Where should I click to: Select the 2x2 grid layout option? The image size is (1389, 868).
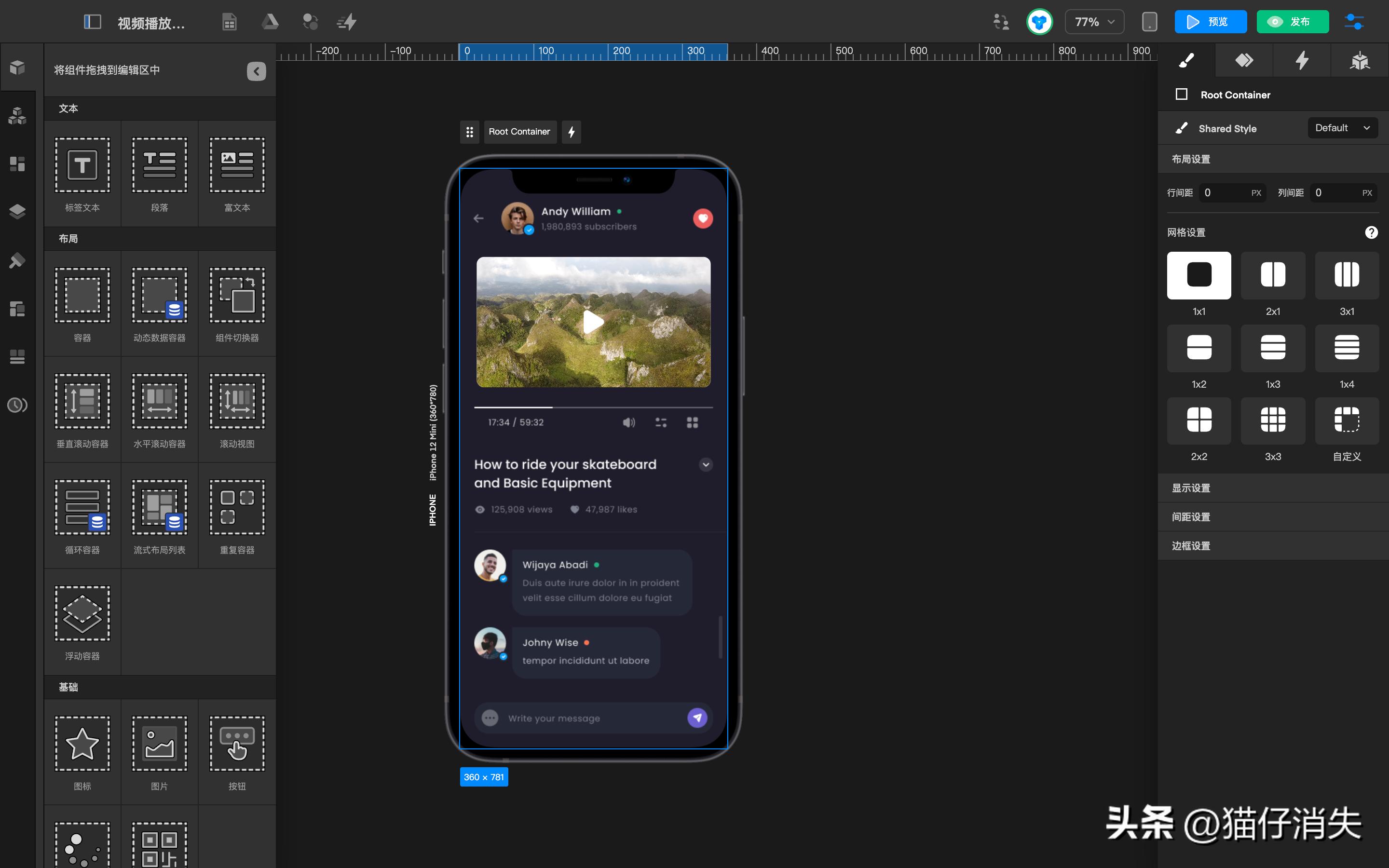click(x=1198, y=420)
